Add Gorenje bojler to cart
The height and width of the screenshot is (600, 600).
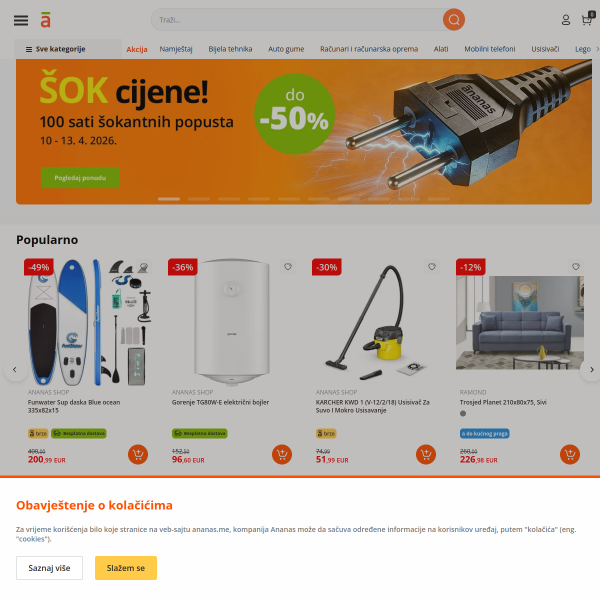coord(282,454)
